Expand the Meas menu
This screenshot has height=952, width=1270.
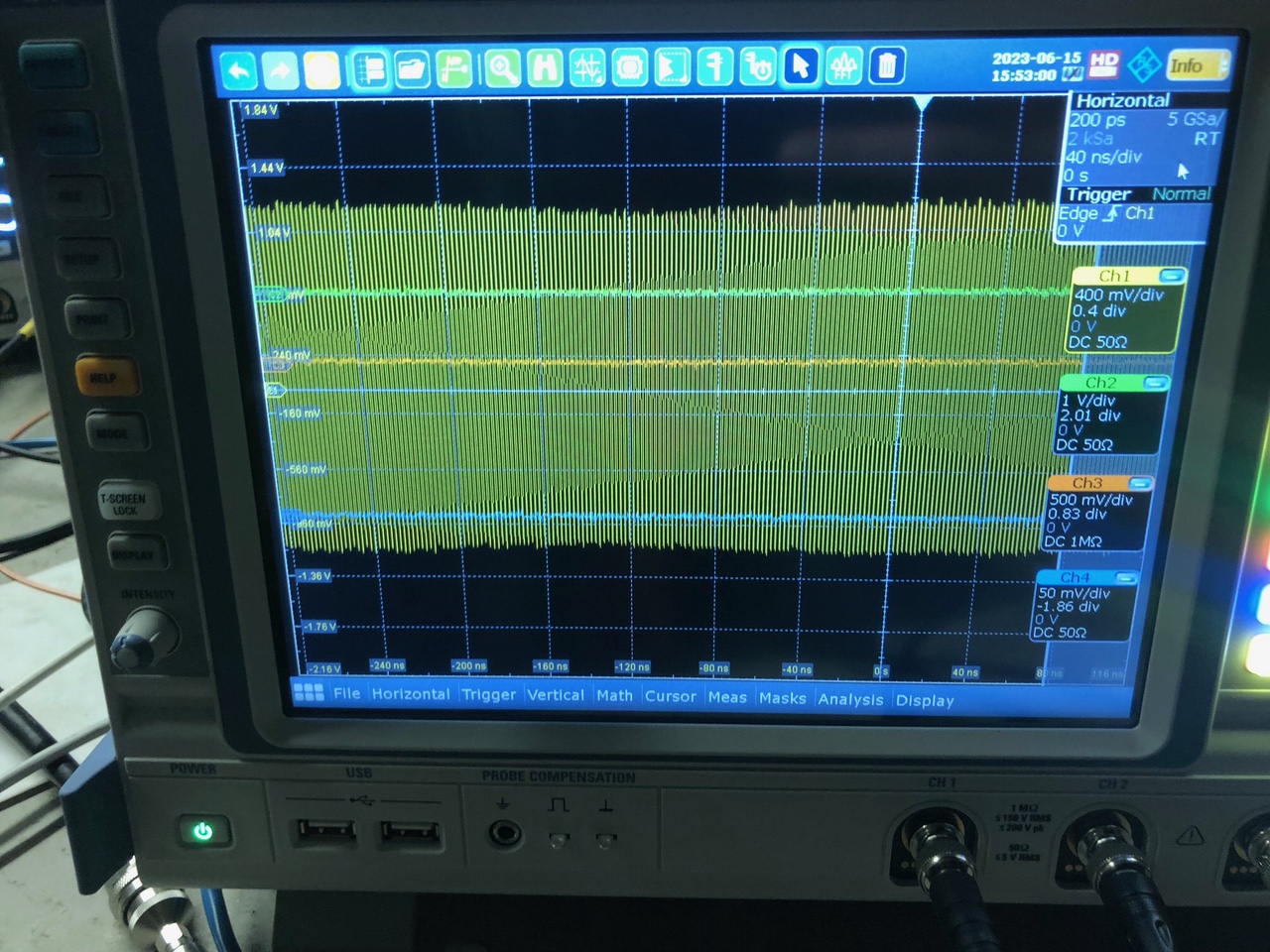point(727,697)
